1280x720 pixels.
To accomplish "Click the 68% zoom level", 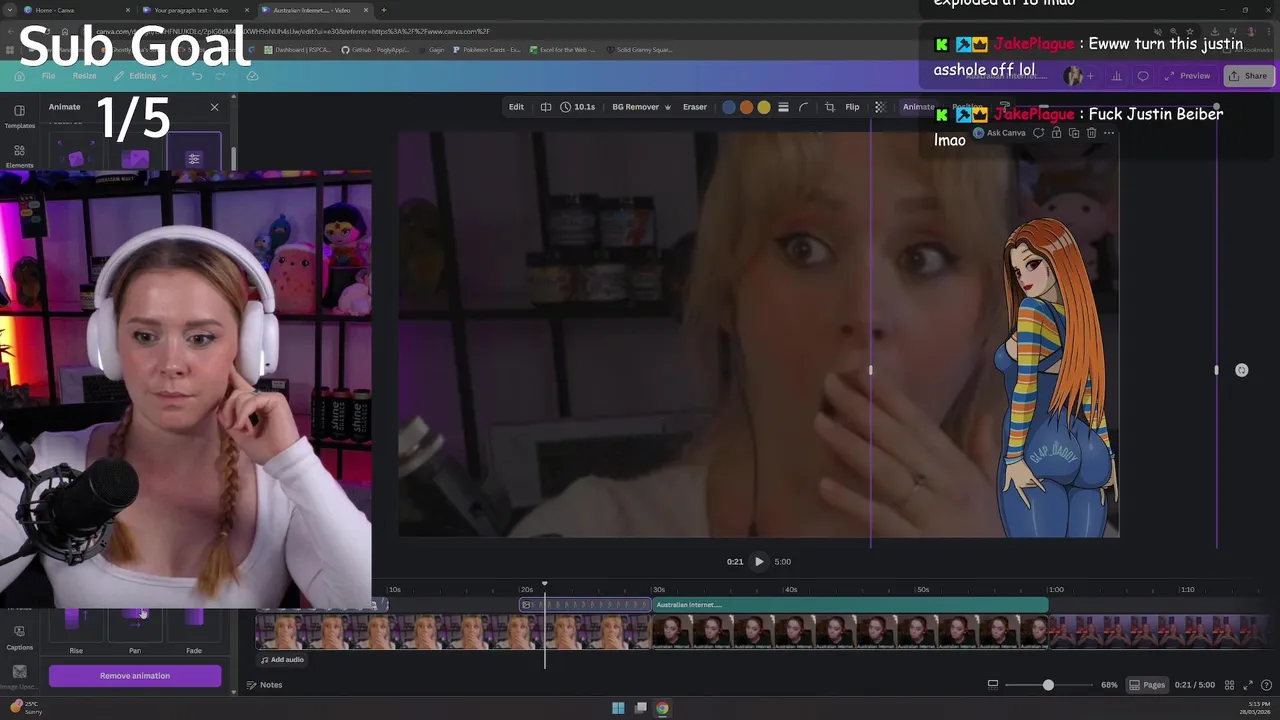I will (x=1109, y=685).
